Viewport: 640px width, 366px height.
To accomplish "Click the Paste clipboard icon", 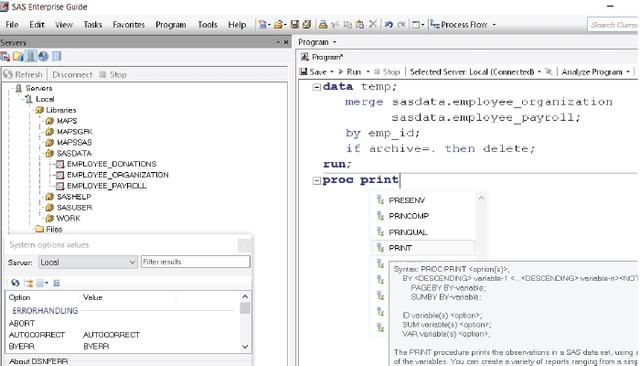I will point(360,24).
